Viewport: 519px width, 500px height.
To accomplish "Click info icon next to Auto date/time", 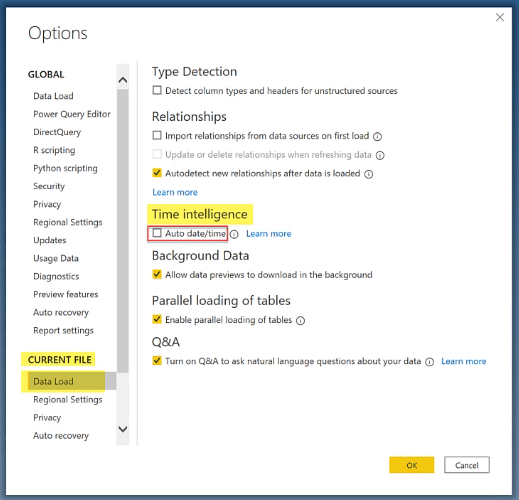I will tap(234, 234).
